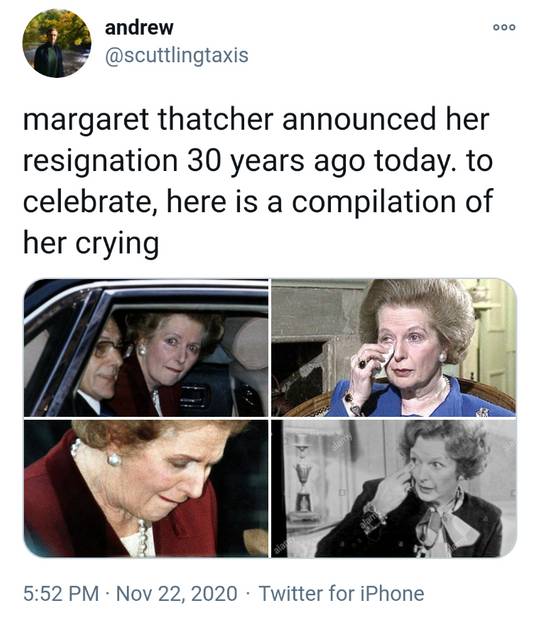The height and width of the screenshot is (619, 540).
Task: Open the Twitter for iPhone source link
Action: coord(341,594)
